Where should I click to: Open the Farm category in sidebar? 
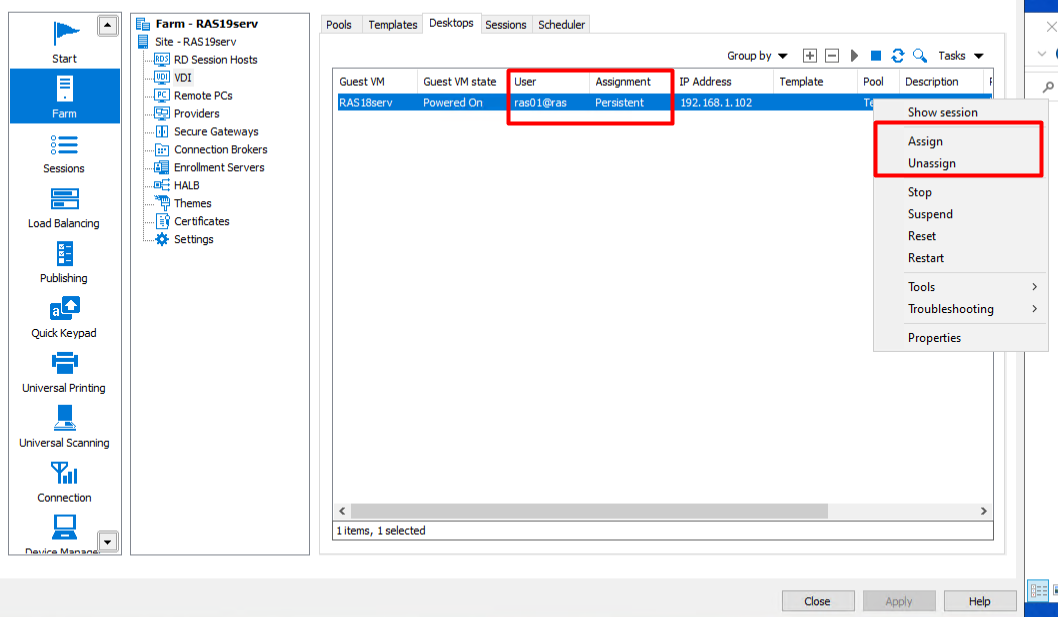(64, 96)
